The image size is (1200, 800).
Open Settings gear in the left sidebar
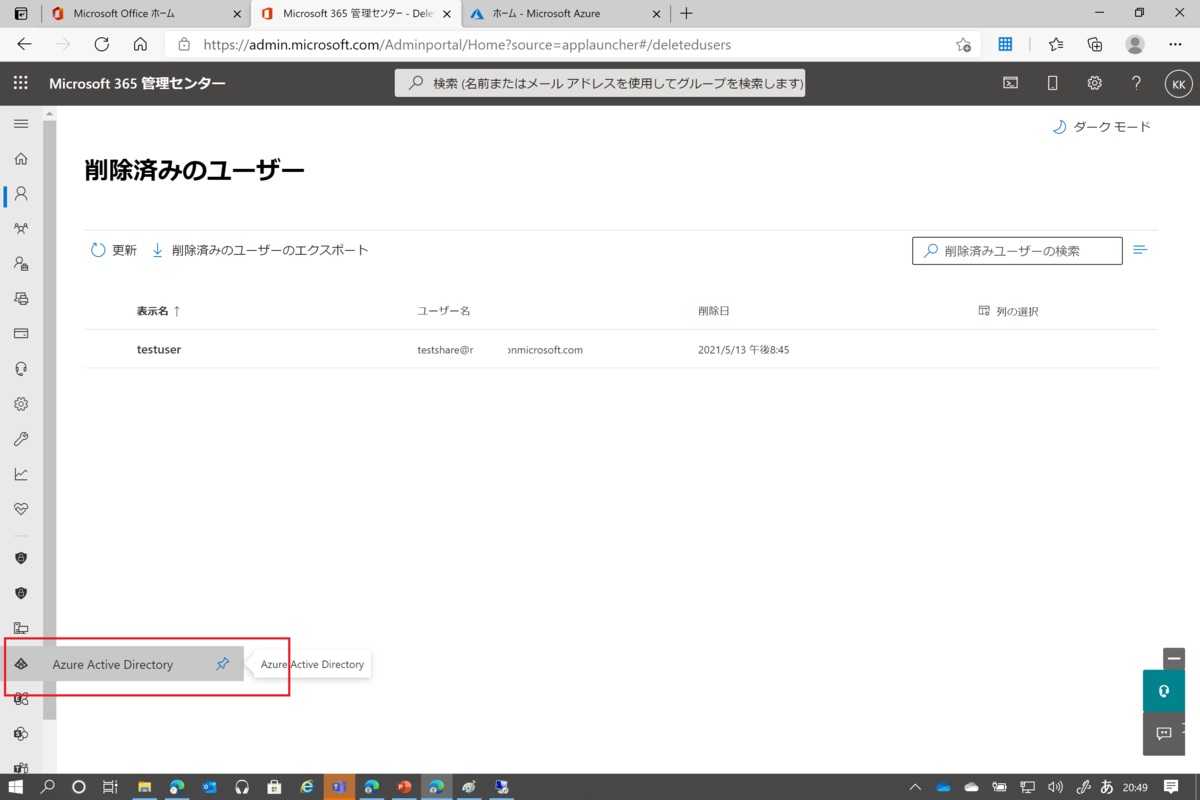pyautogui.click(x=21, y=404)
